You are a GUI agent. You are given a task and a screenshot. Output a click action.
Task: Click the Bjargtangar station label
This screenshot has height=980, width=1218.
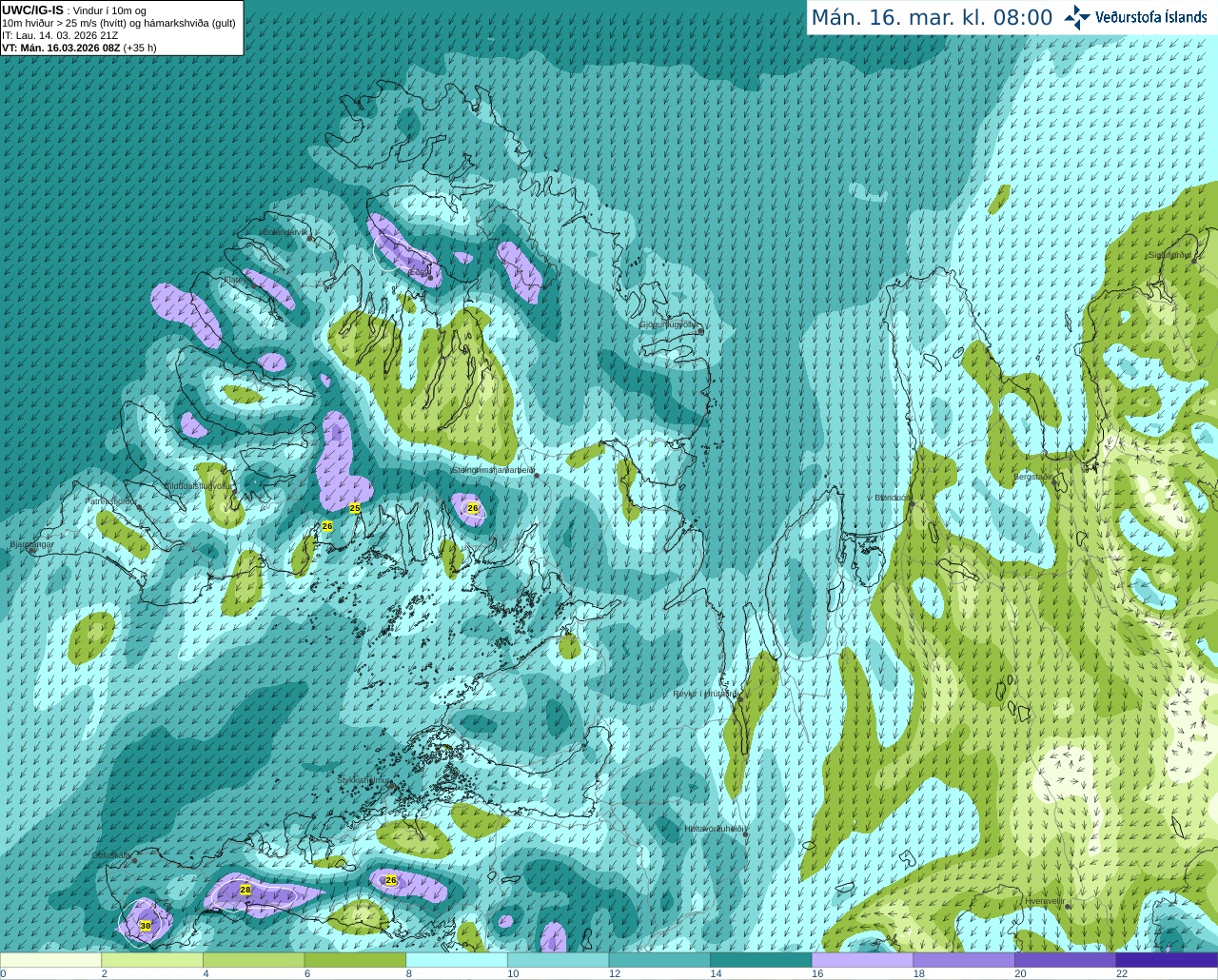click(31, 544)
